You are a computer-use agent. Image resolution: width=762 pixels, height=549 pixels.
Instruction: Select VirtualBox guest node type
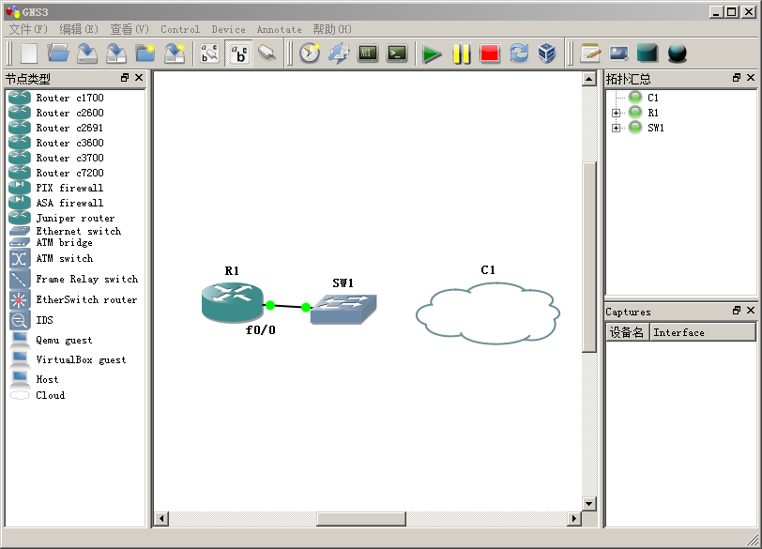tap(81, 360)
